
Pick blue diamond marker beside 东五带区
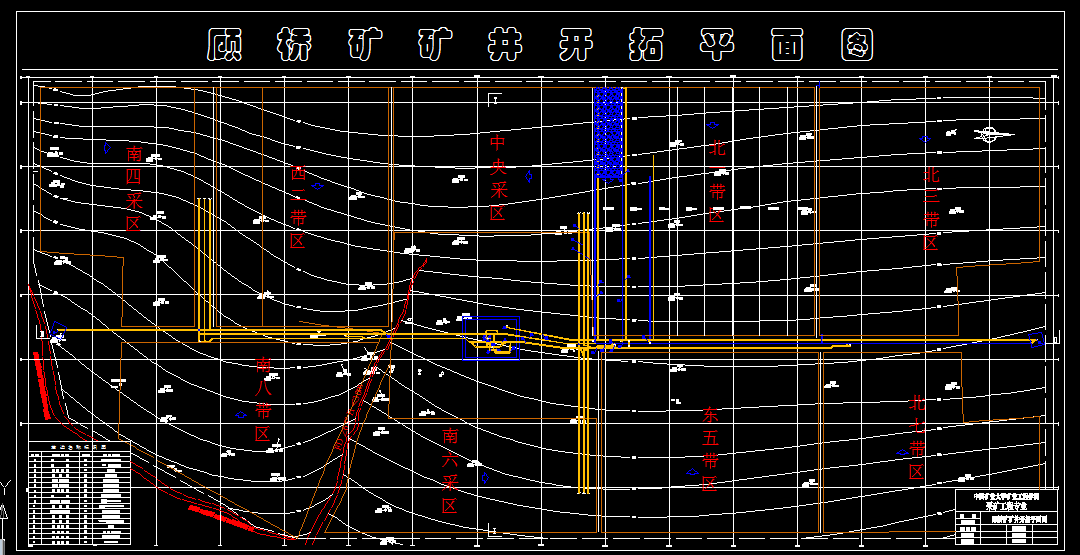click(x=692, y=472)
